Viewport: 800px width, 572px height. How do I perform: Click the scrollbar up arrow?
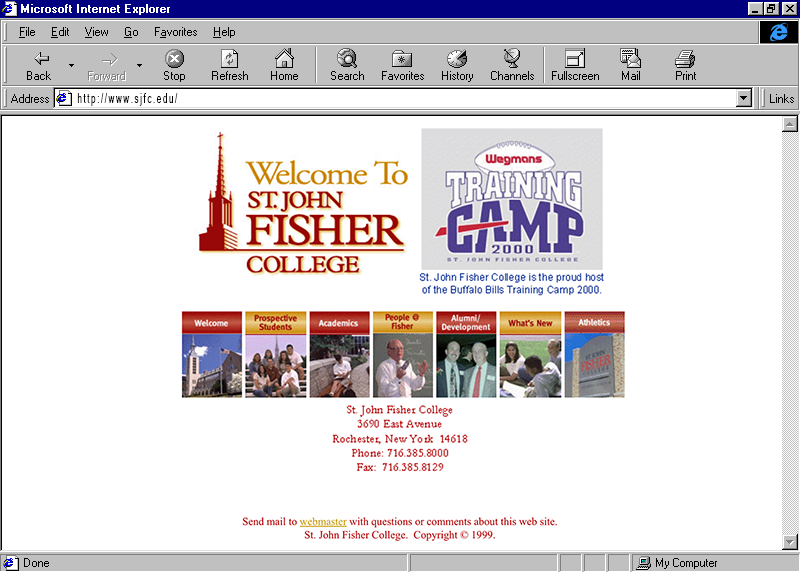pyautogui.click(x=790, y=124)
